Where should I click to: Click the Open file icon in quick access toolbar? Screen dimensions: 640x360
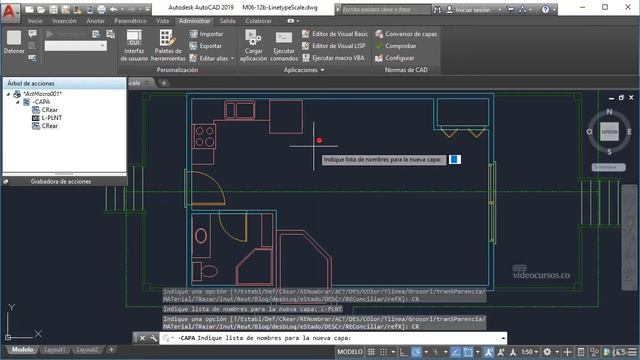coord(41,9)
